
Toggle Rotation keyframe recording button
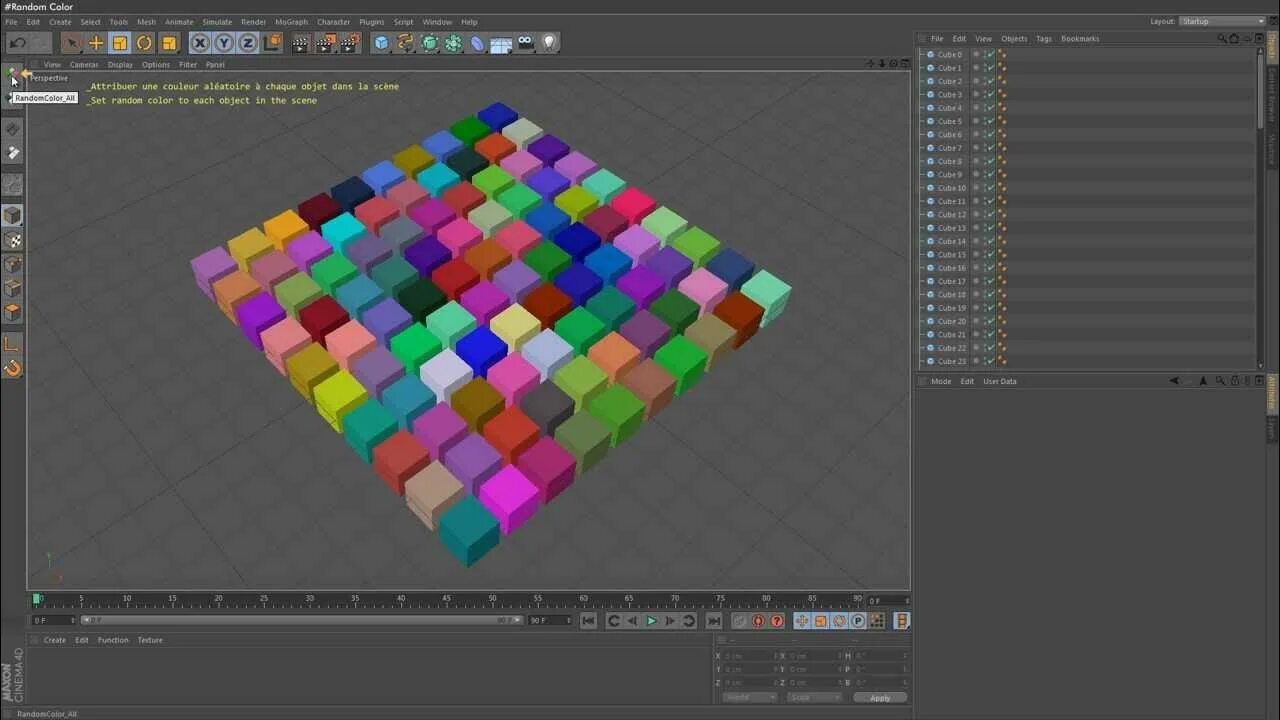tap(839, 621)
